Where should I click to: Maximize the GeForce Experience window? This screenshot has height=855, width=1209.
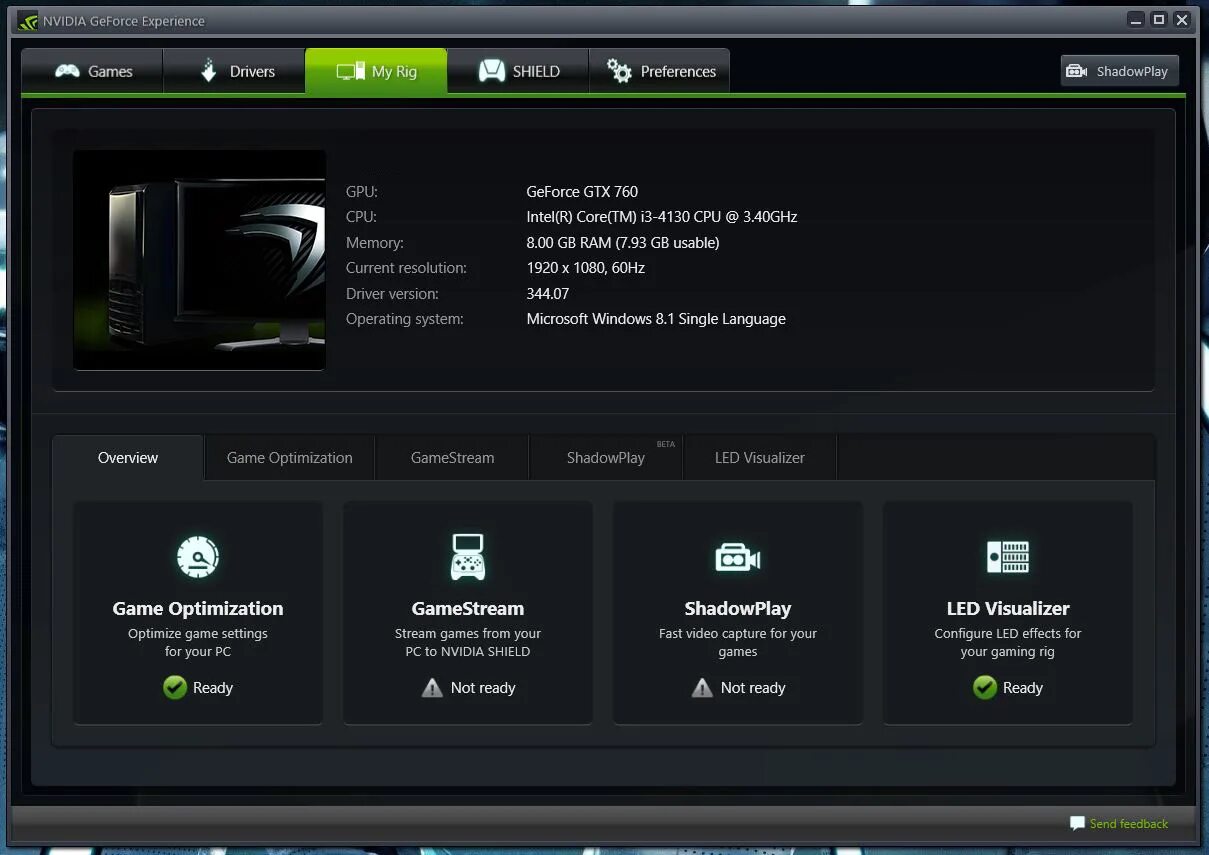pos(1159,19)
